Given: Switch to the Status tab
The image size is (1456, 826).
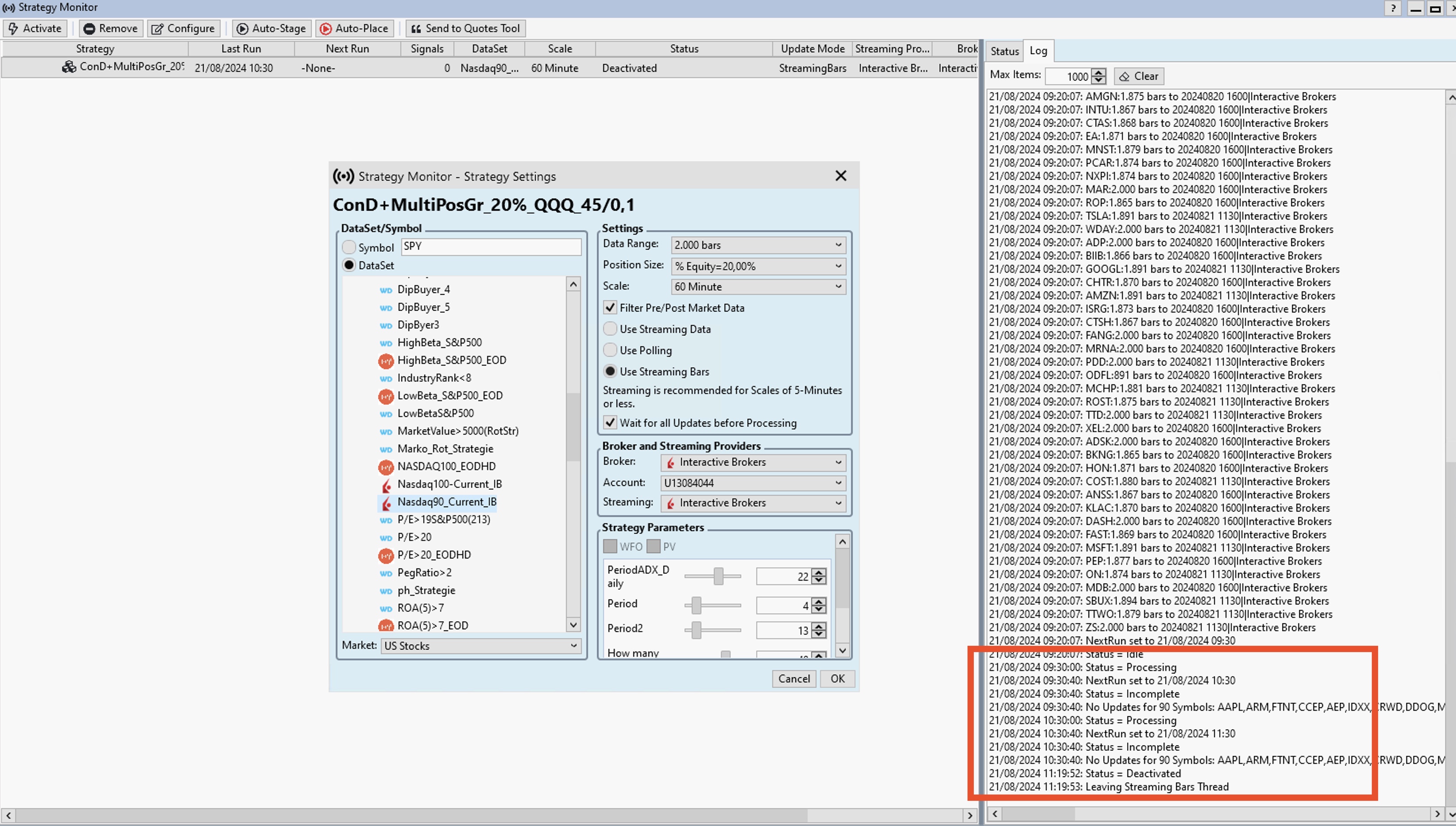Looking at the screenshot, I should [x=1004, y=51].
